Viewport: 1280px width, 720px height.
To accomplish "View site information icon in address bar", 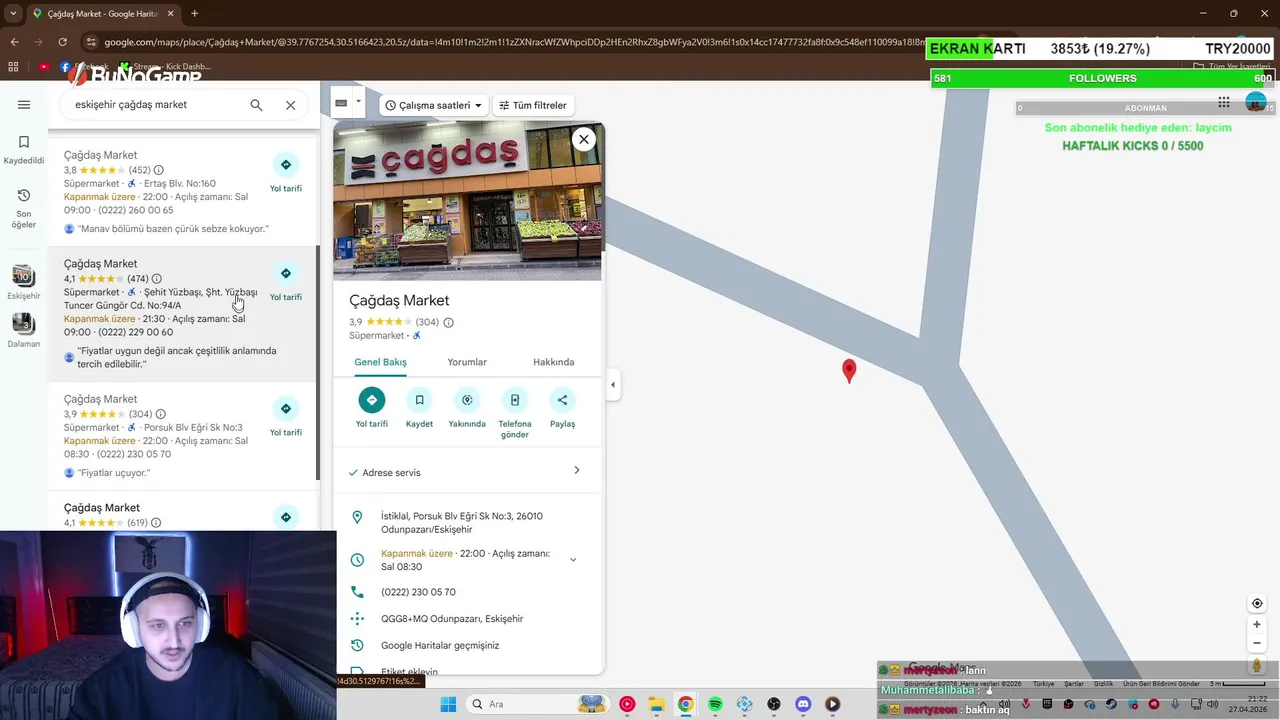I will (91, 42).
